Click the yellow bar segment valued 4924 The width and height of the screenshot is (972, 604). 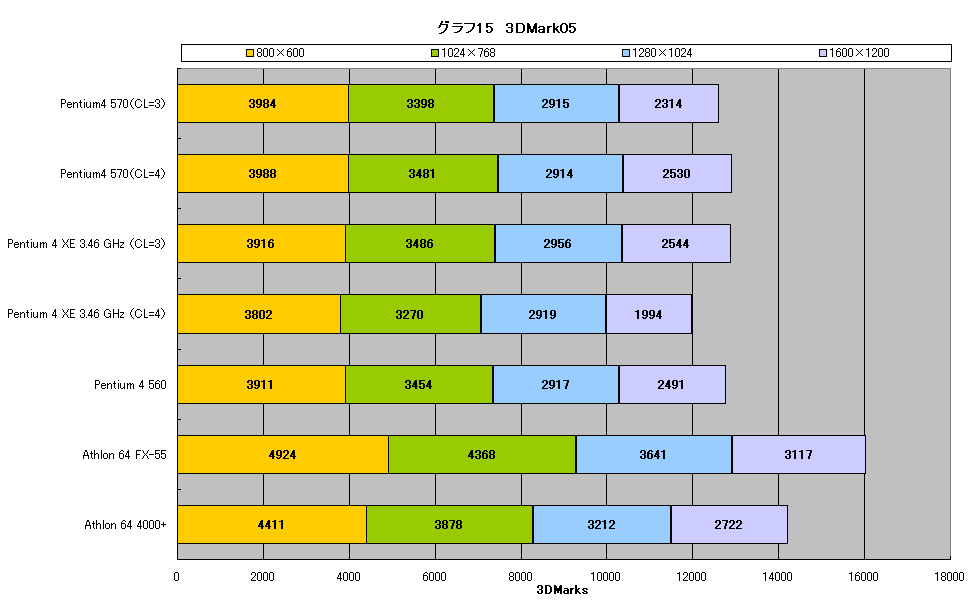pos(283,455)
